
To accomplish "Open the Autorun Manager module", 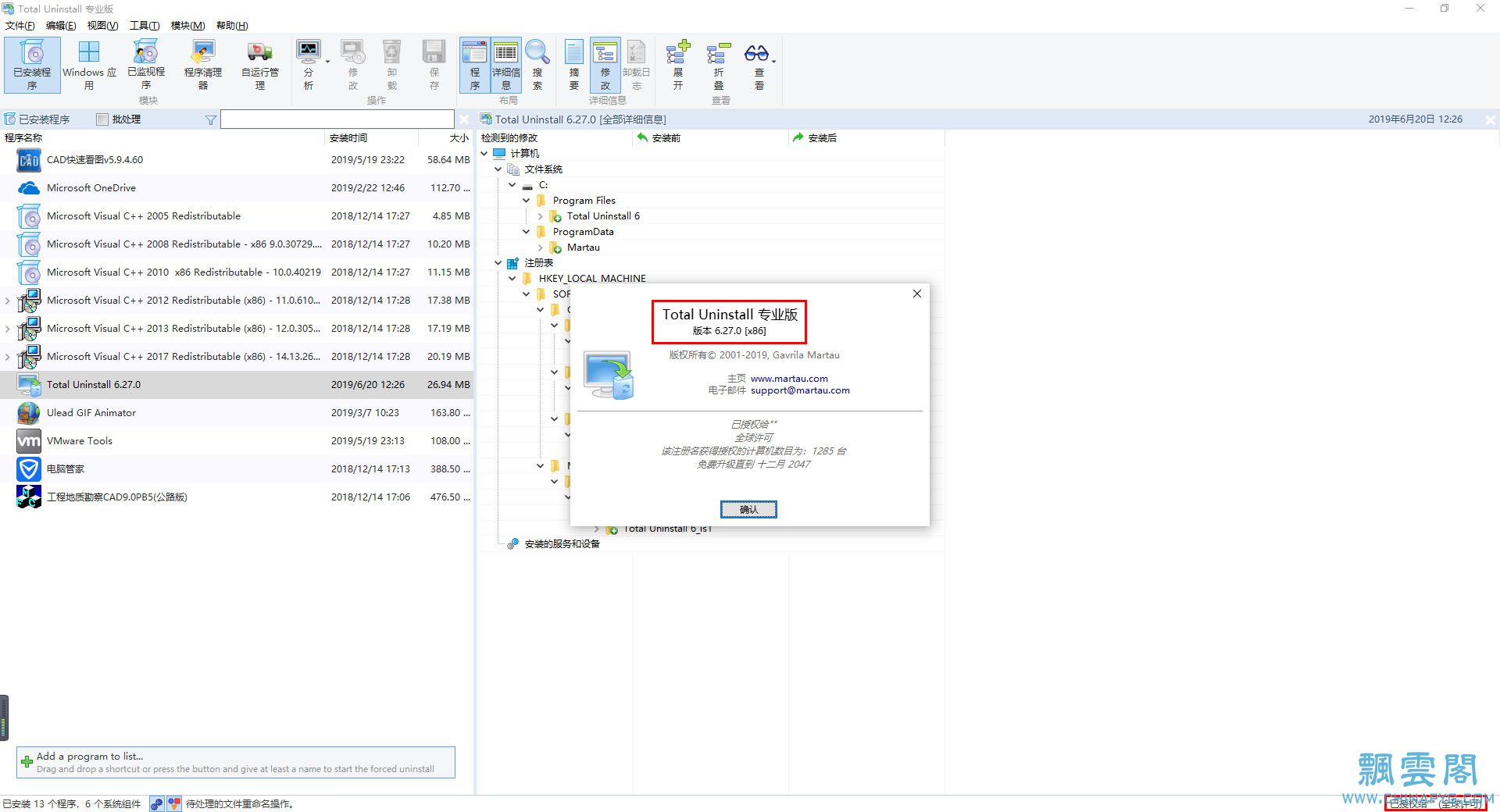I will pos(260,66).
